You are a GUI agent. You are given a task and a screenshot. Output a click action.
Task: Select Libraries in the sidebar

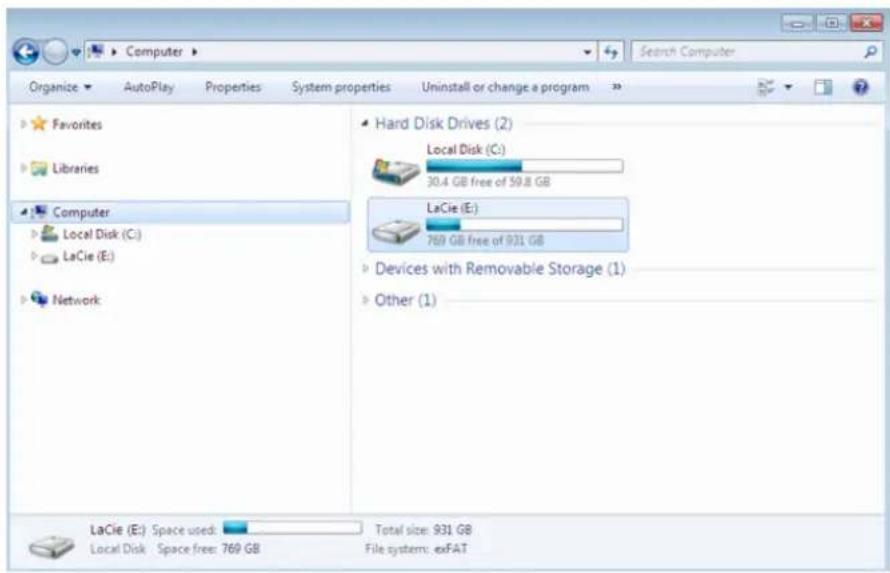click(x=75, y=168)
